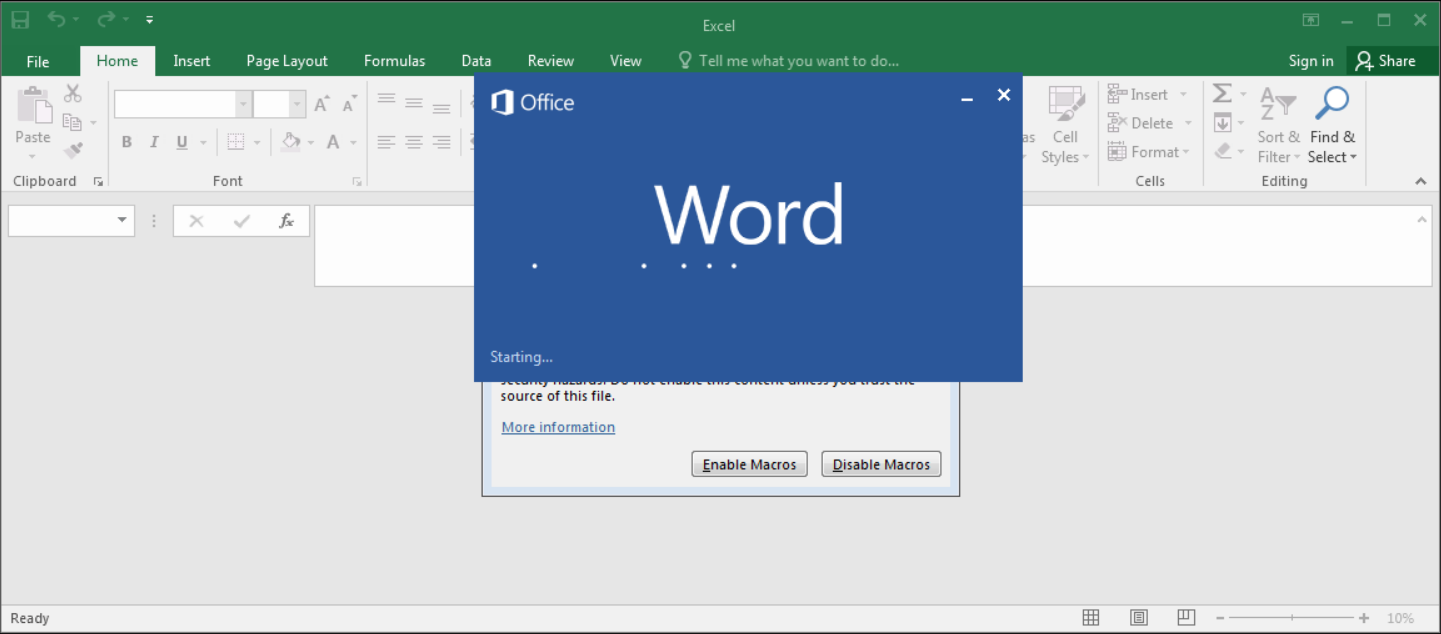Image resolution: width=1441 pixels, height=634 pixels.
Task: Toggle Bold formatting
Action: (x=127, y=142)
